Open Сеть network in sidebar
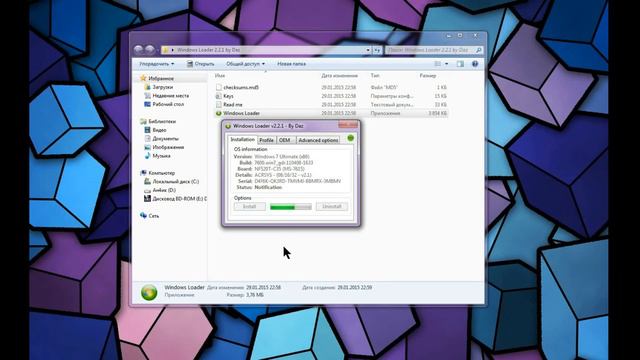 [x=153, y=216]
